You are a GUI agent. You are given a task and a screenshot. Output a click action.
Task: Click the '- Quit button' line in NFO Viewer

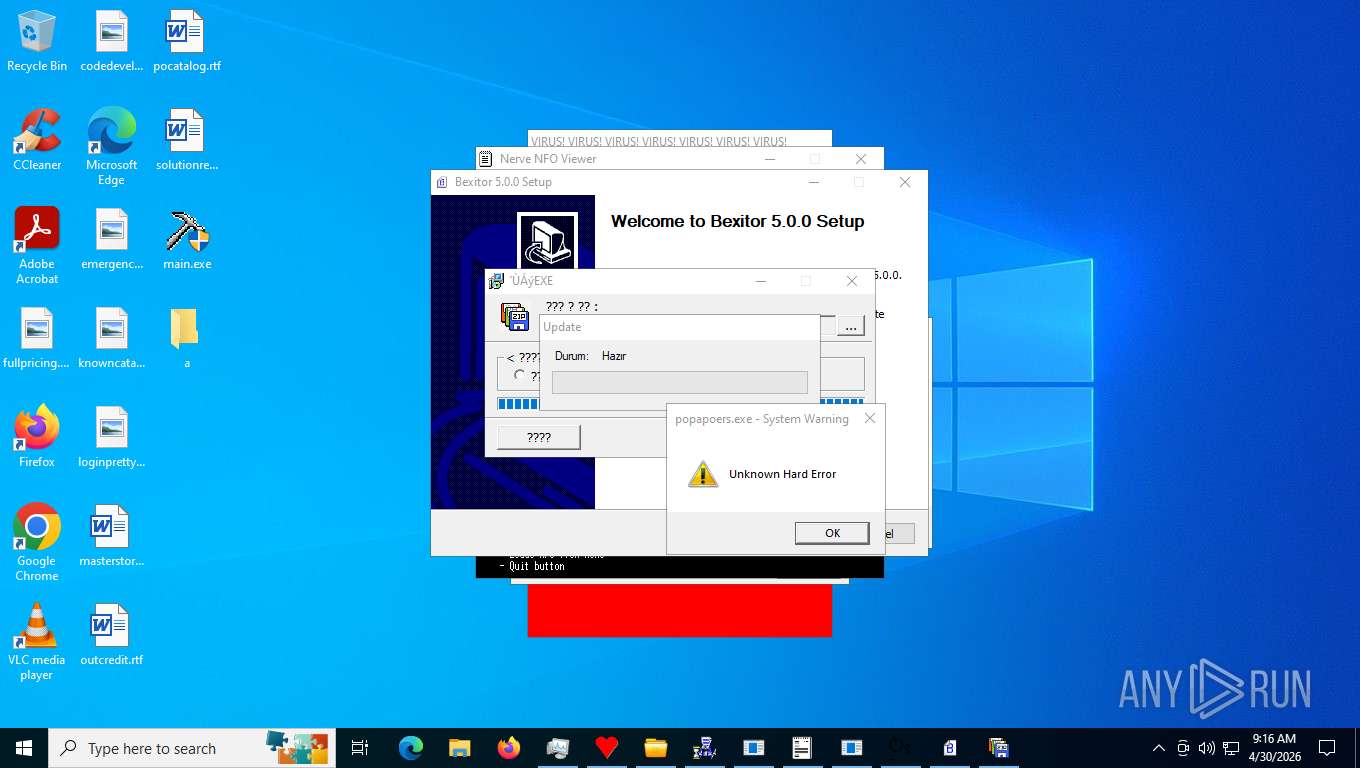click(532, 566)
